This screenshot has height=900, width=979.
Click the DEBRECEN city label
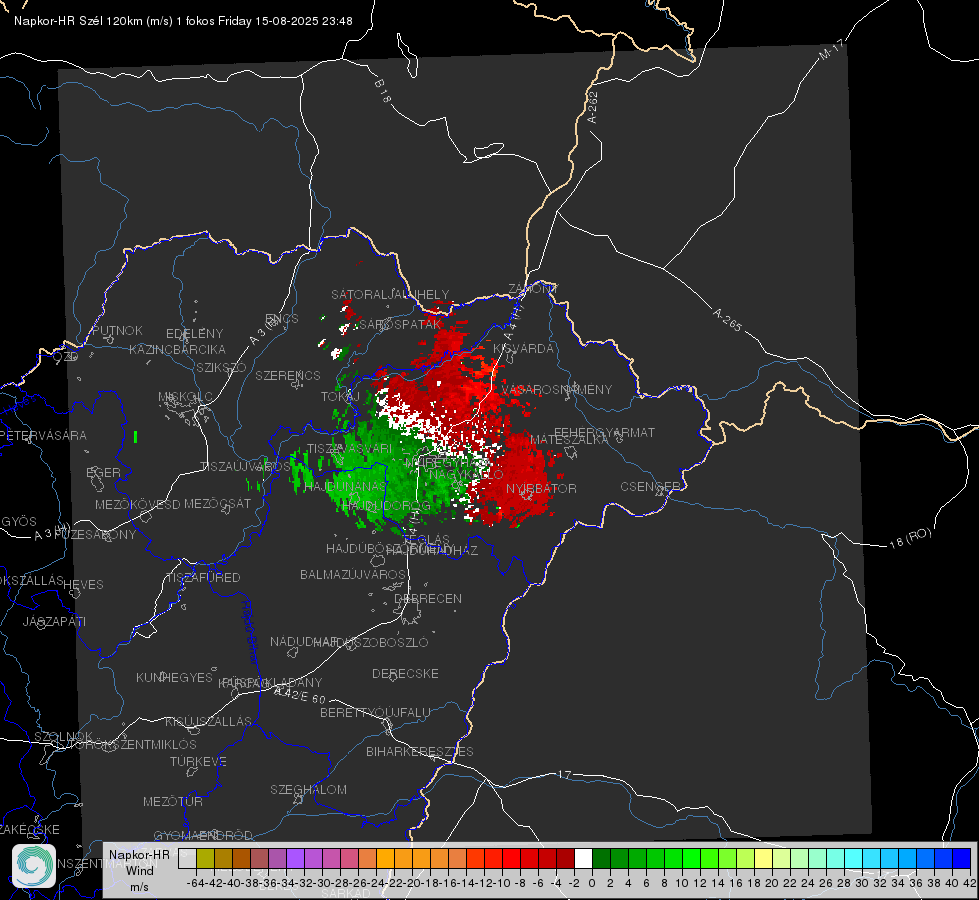click(428, 598)
